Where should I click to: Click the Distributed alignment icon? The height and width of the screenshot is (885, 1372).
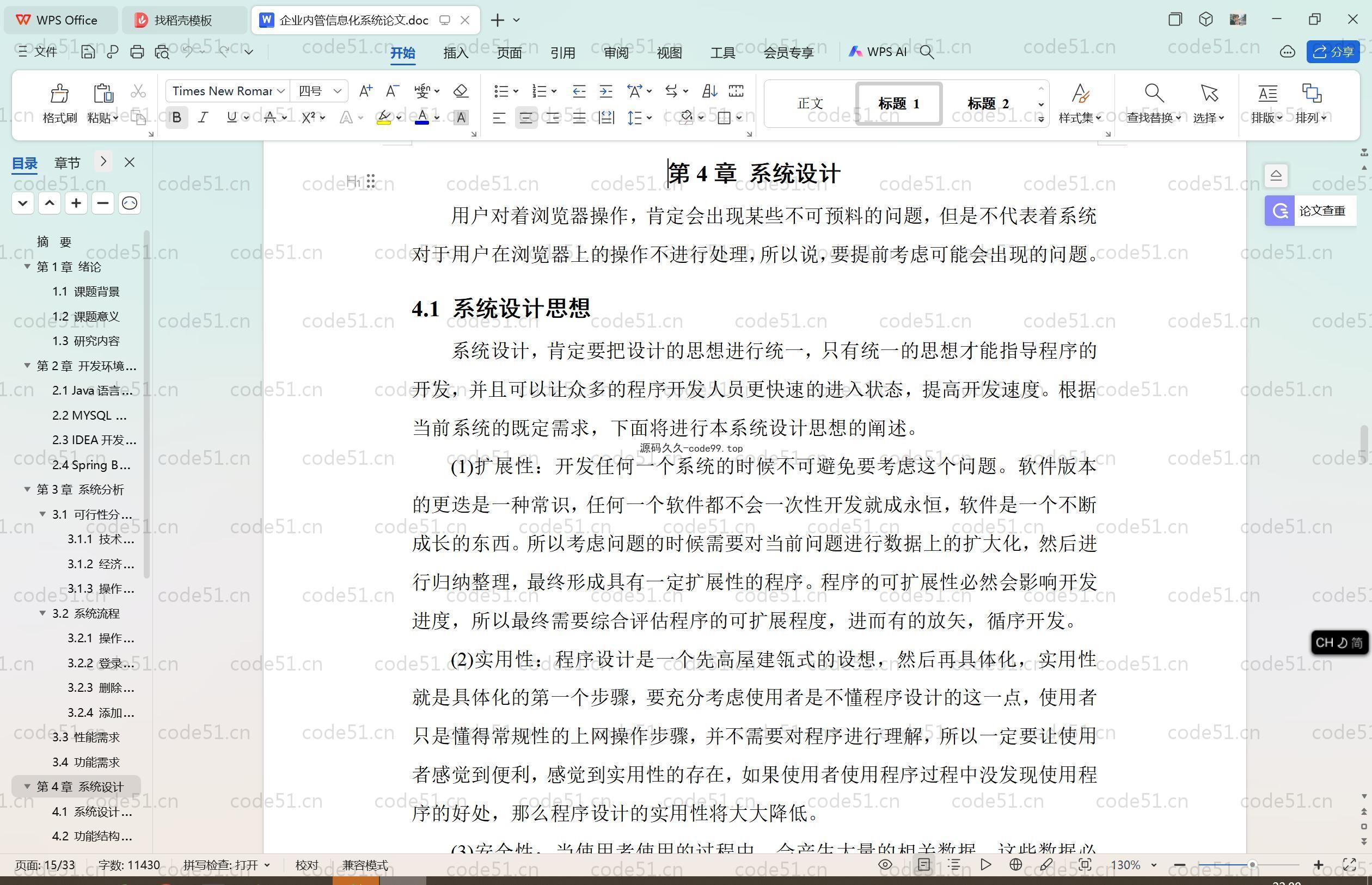pyautogui.click(x=606, y=118)
